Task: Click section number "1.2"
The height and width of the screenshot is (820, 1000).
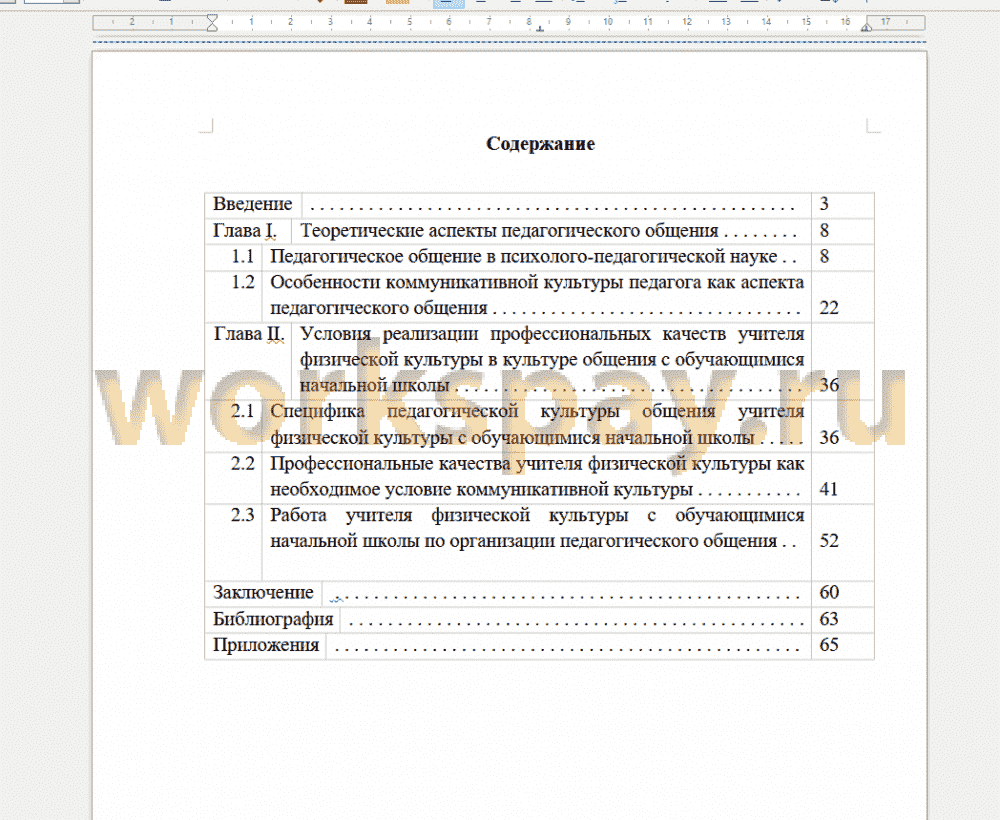Action: coord(242,282)
